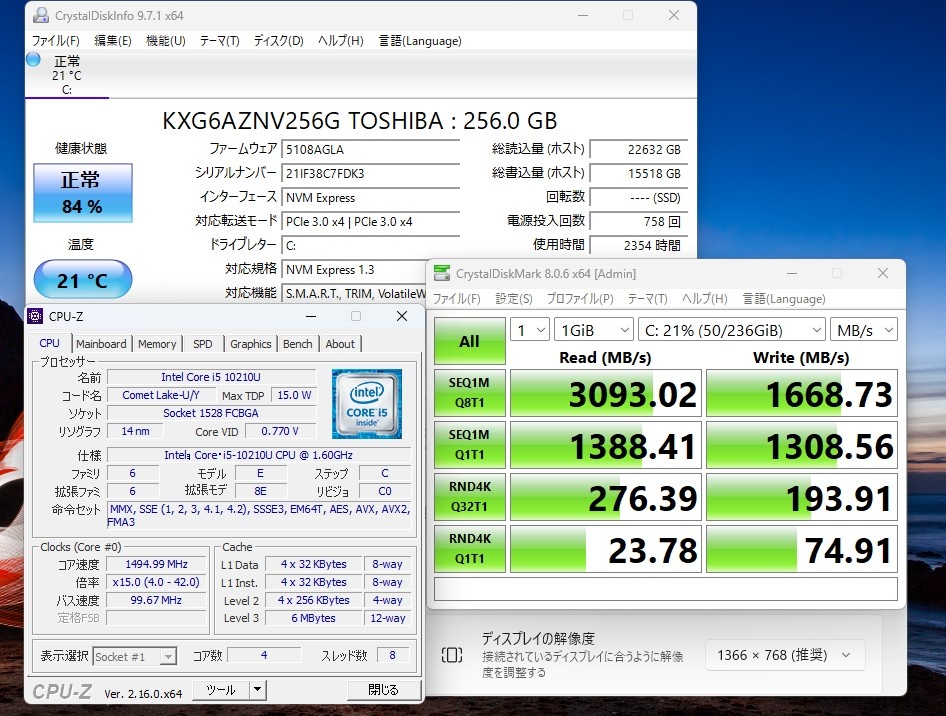Click the display resolution icon in Settings

452,655
